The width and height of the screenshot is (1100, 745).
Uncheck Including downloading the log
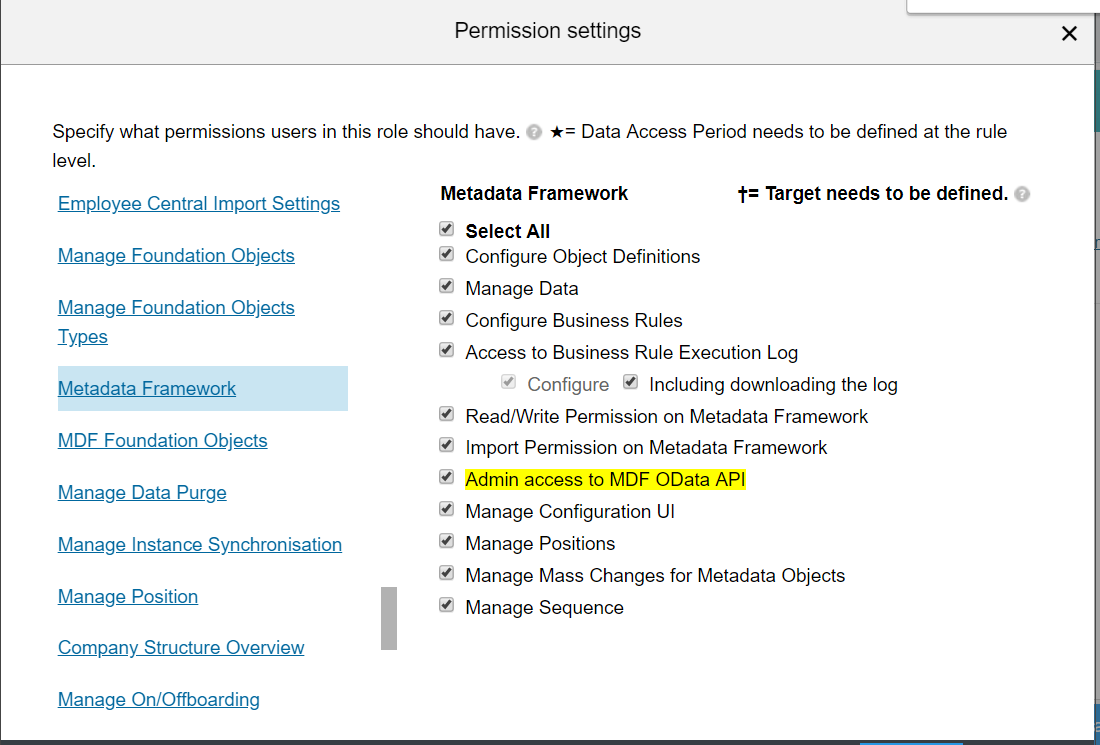pos(631,382)
